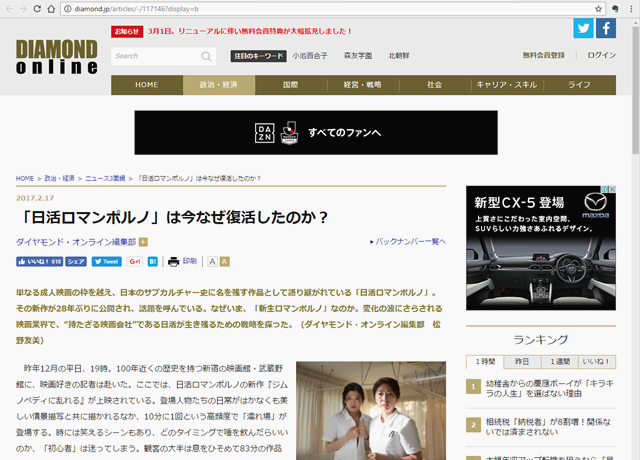
Task: Click the Facebook icon in the header
Action: coord(608,28)
